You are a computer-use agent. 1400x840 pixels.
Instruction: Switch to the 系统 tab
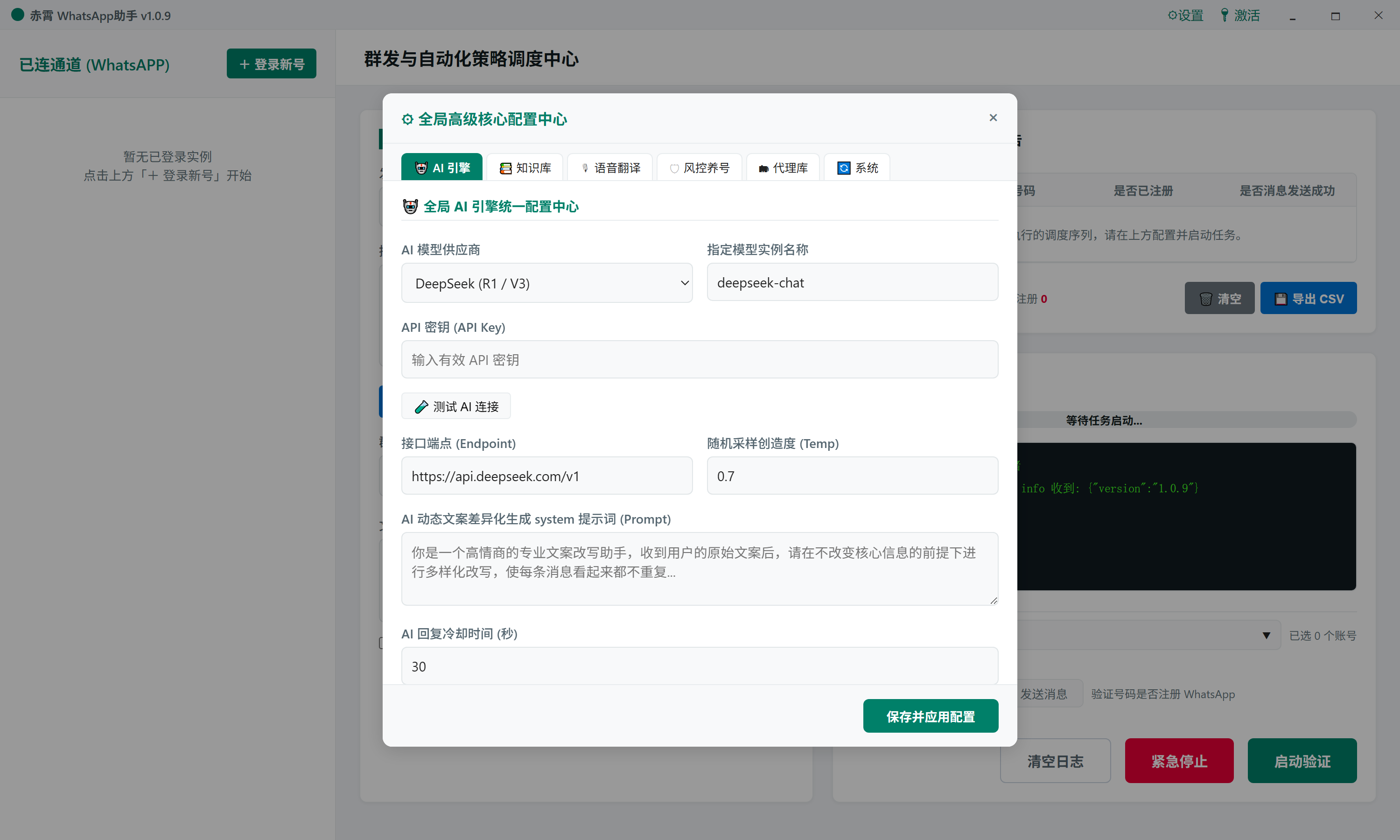point(857,168)
